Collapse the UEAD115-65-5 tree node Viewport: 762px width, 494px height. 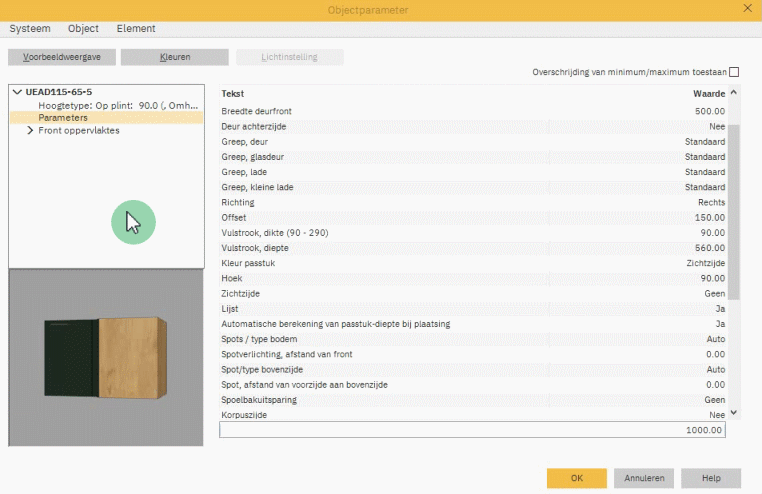point(17,92)
